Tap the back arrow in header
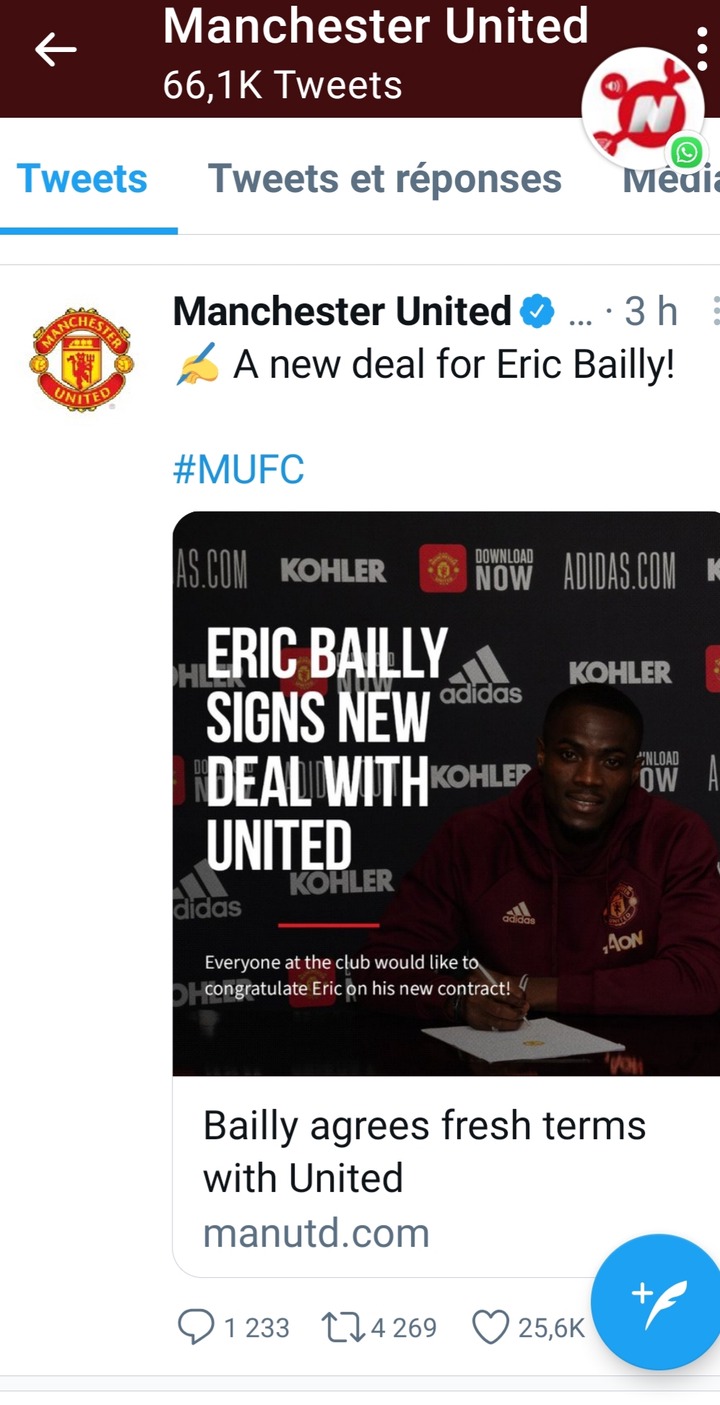This screenshot has height=1405, width=720. pyautogui.click(x=56, y=50)
